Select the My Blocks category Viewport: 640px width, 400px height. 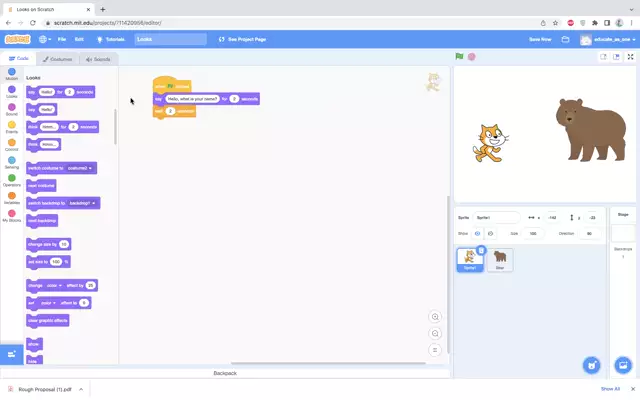(x=12, y=216)
